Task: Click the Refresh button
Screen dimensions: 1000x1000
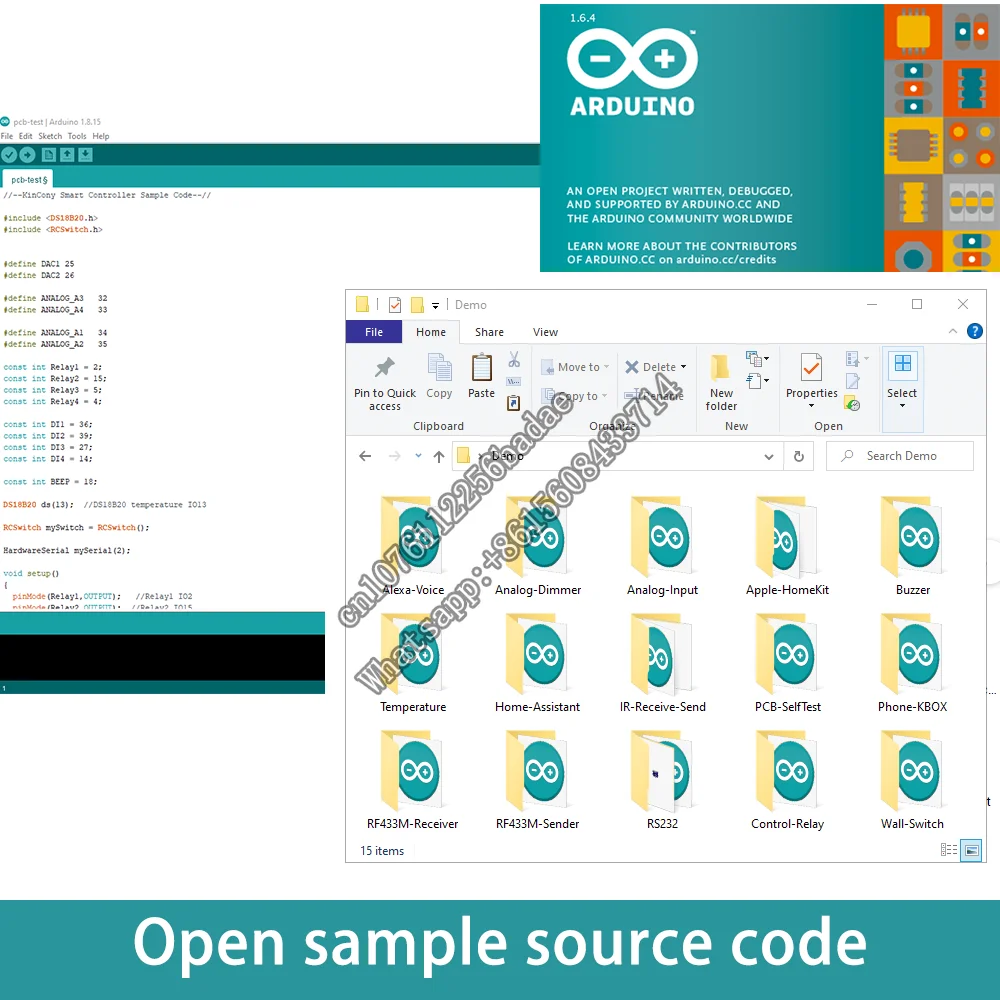Action: coord(798,457)
